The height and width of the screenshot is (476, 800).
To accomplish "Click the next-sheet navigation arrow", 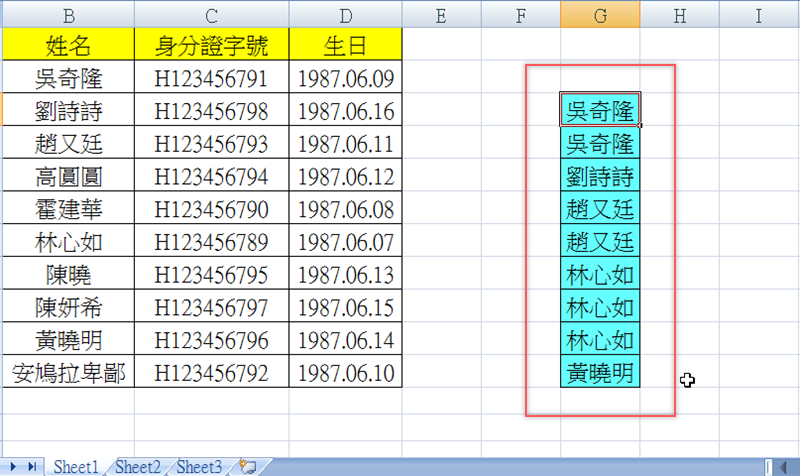I will [x=13, y=466].
